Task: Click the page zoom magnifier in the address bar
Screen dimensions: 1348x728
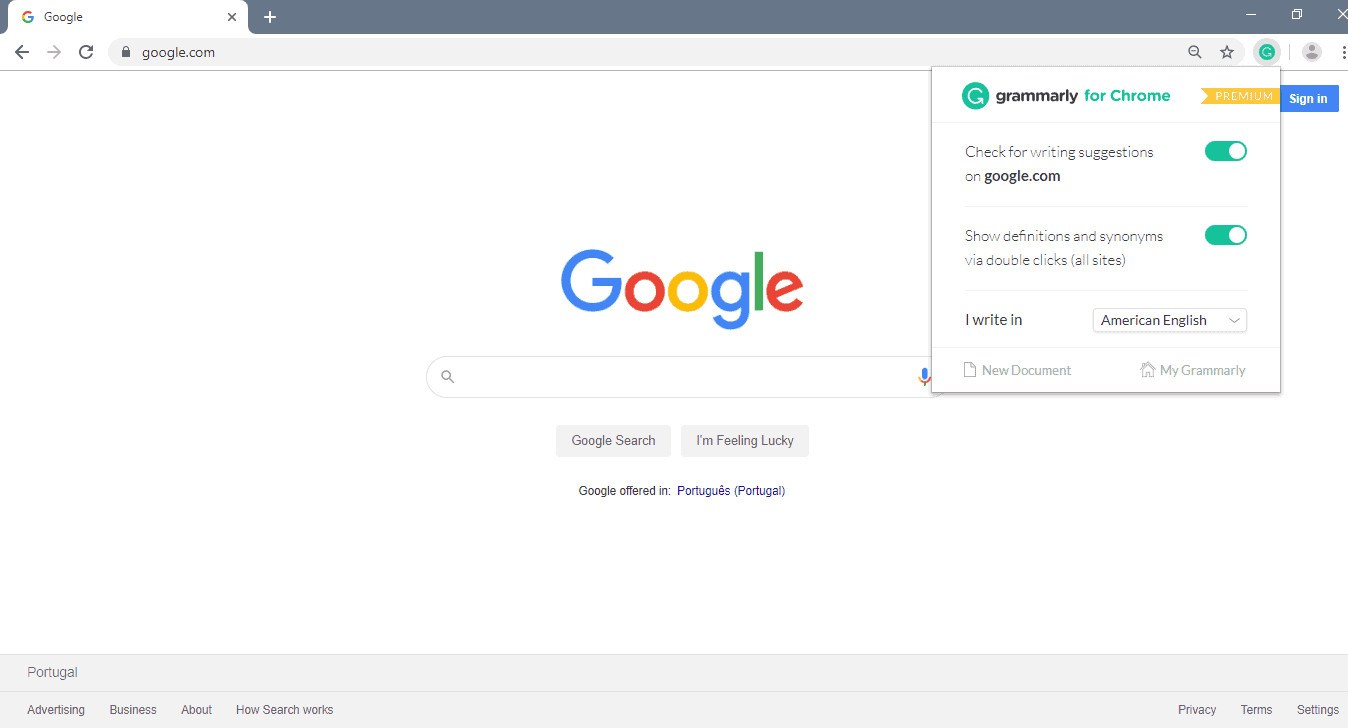Action: click(1195, 51)
